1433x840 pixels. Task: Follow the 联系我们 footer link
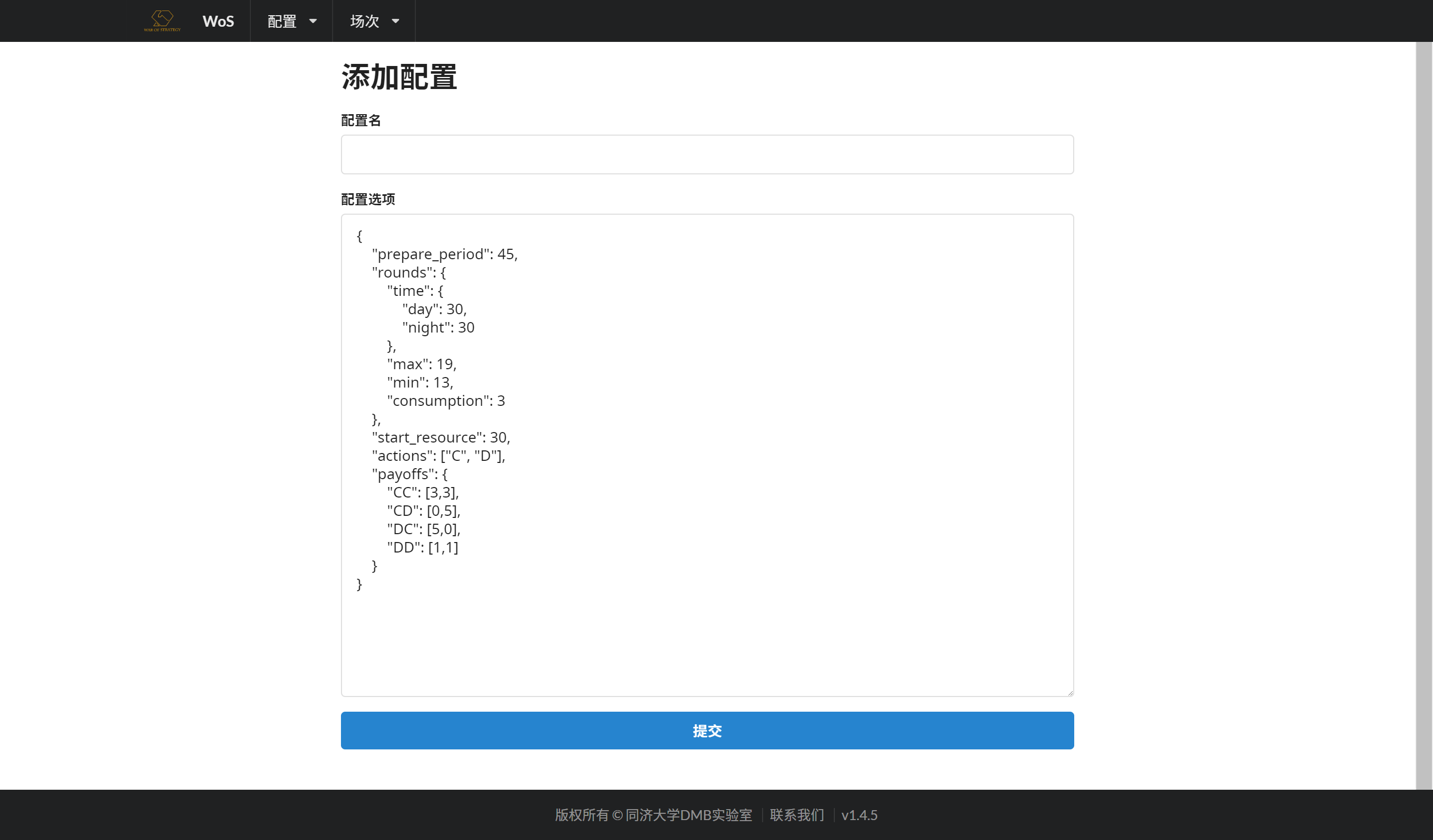[797, 814]
